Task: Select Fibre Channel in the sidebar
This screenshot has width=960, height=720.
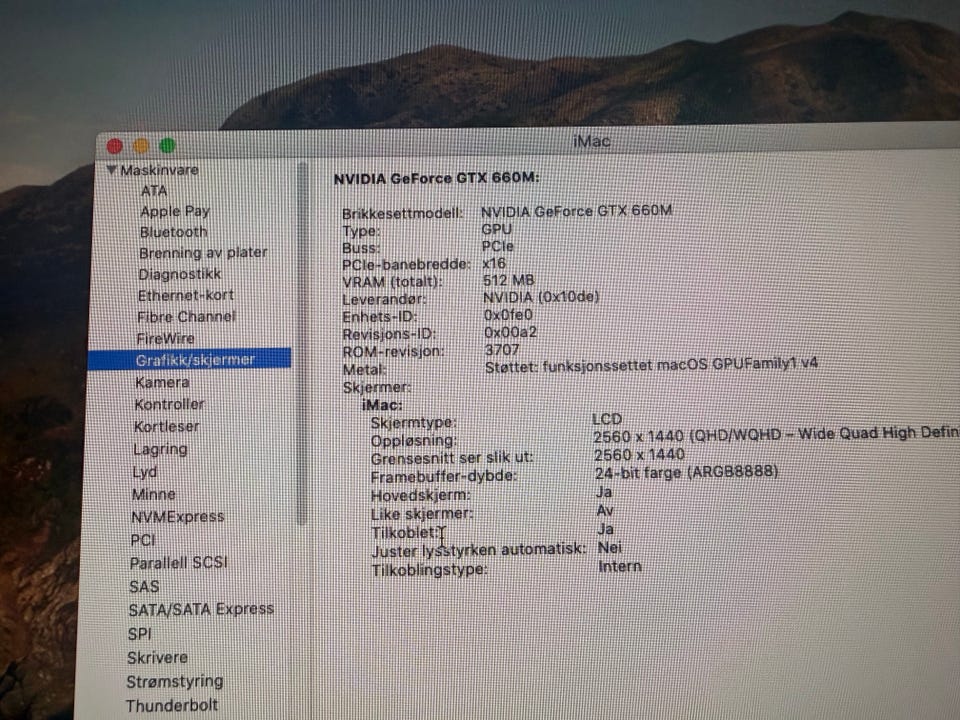Action: tap(186, 317)
